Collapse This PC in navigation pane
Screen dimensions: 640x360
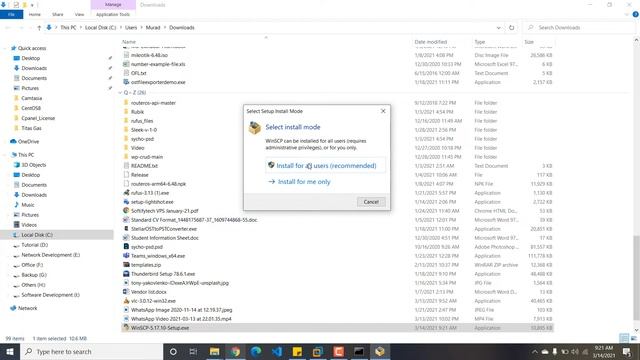(5, 155)
